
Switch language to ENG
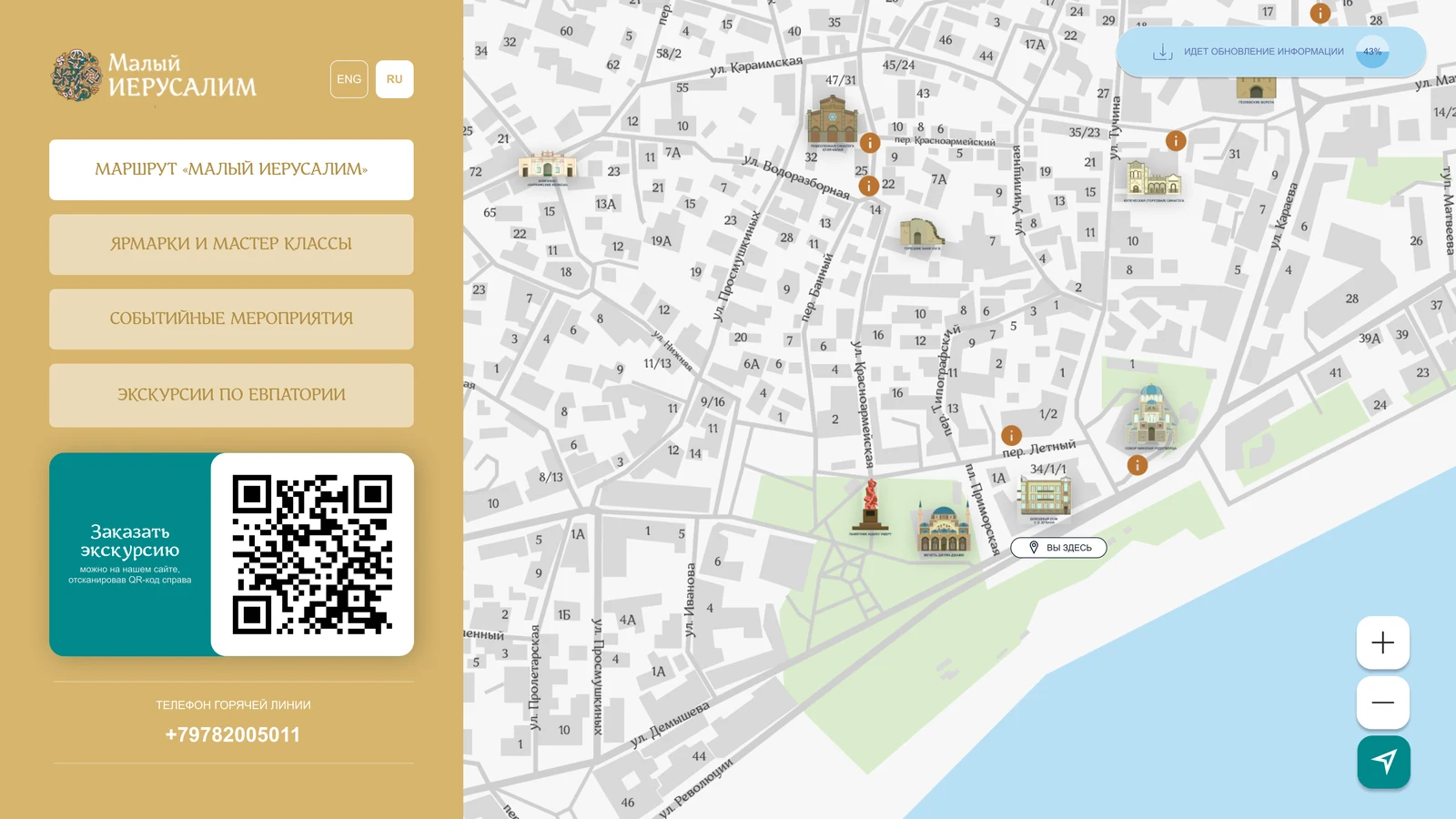point(349,79)
